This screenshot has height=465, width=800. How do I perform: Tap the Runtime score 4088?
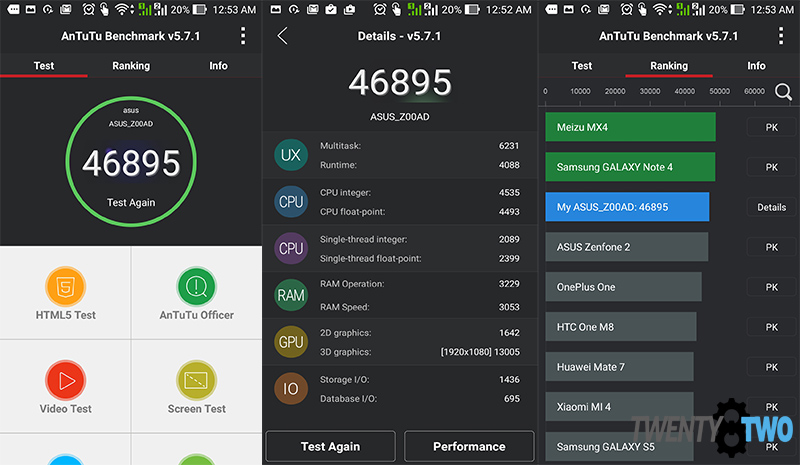[x=509, y=165]
